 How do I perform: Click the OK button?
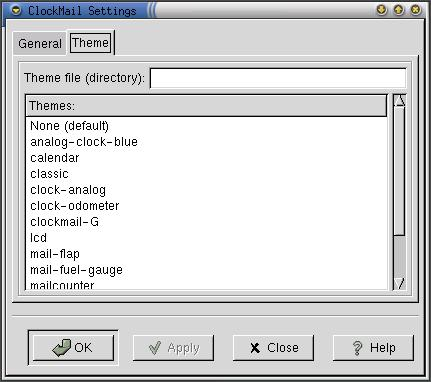[x=73, y=348]
